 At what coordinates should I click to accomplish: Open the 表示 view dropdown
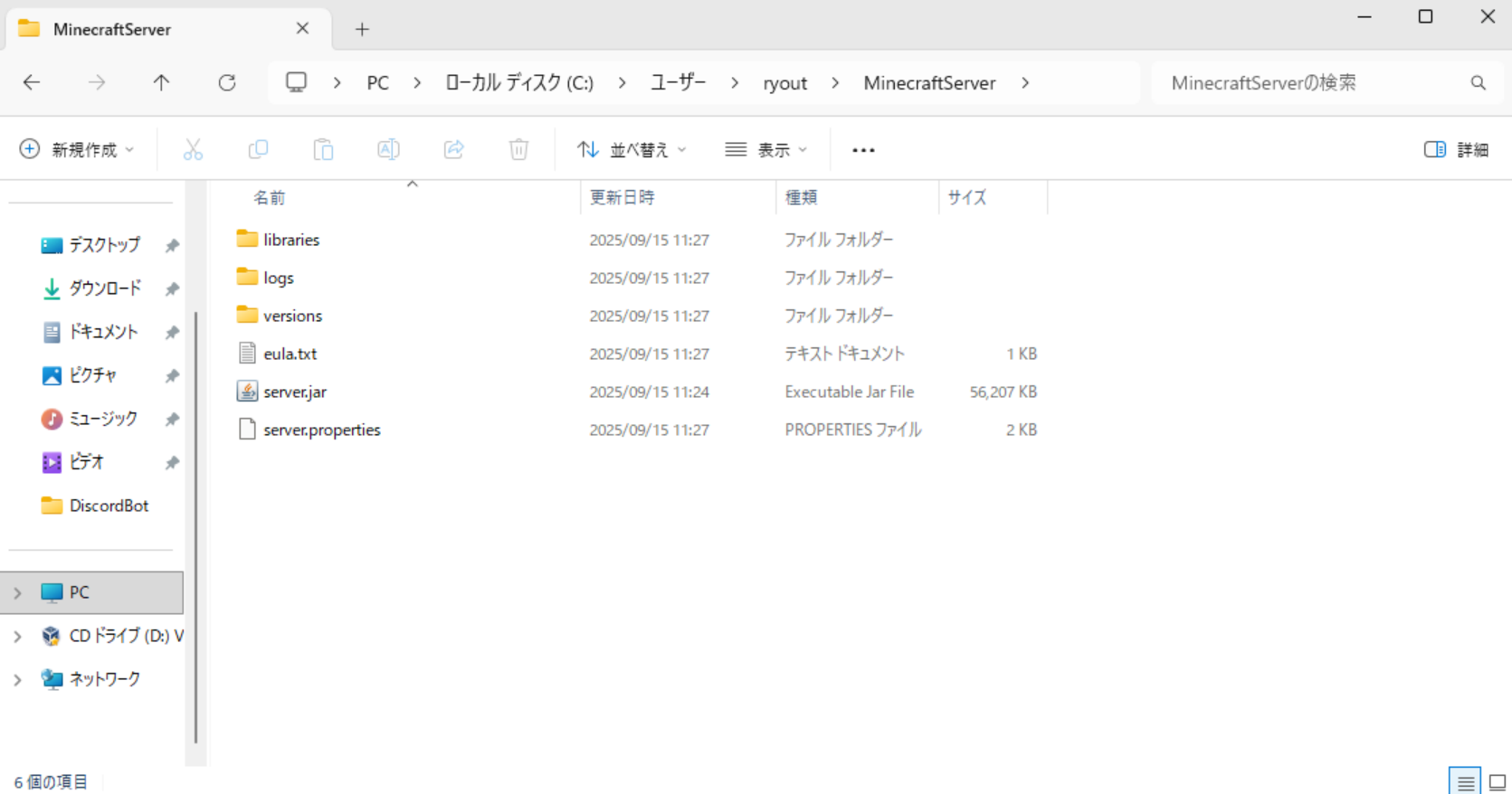point(766,149)
